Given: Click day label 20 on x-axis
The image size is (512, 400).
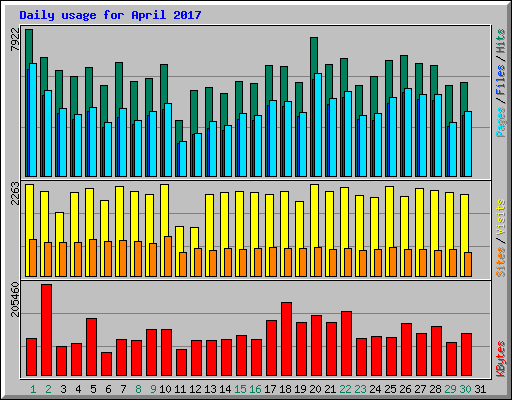Looking at the screenshot, I should click(x=315, y=389).
